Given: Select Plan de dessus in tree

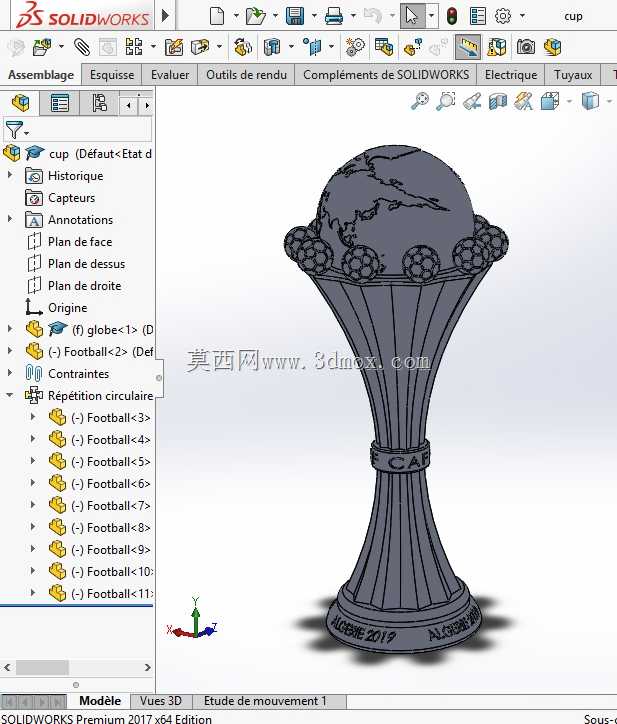Looking at the screenshot, I should (x=86, y=264).
